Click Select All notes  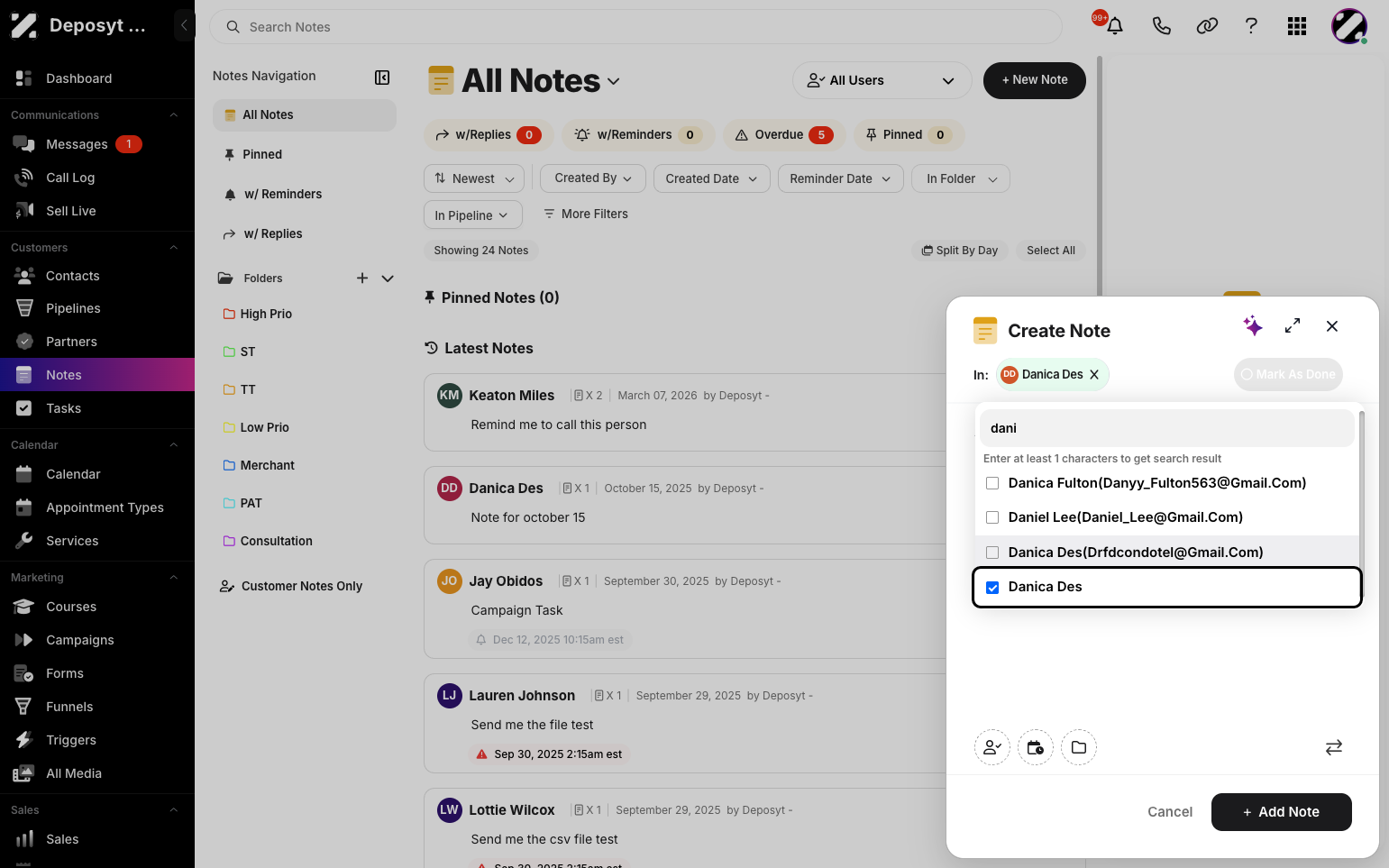click(x=1051, y=251)
